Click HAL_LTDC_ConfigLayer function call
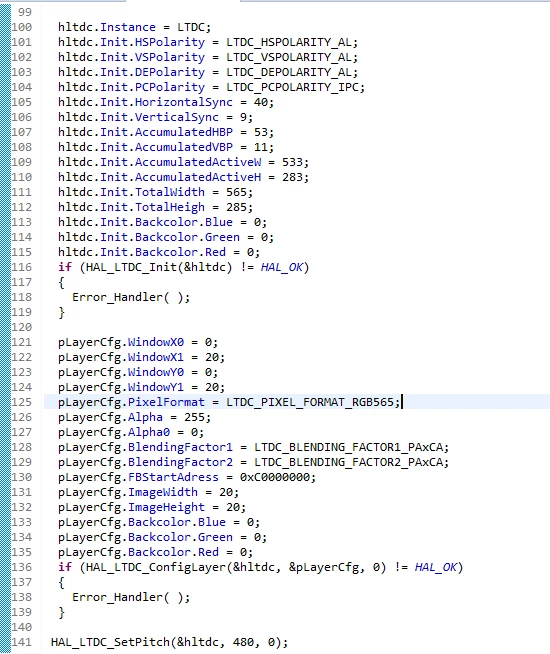The image size is (550, 654). coord(236,568)
